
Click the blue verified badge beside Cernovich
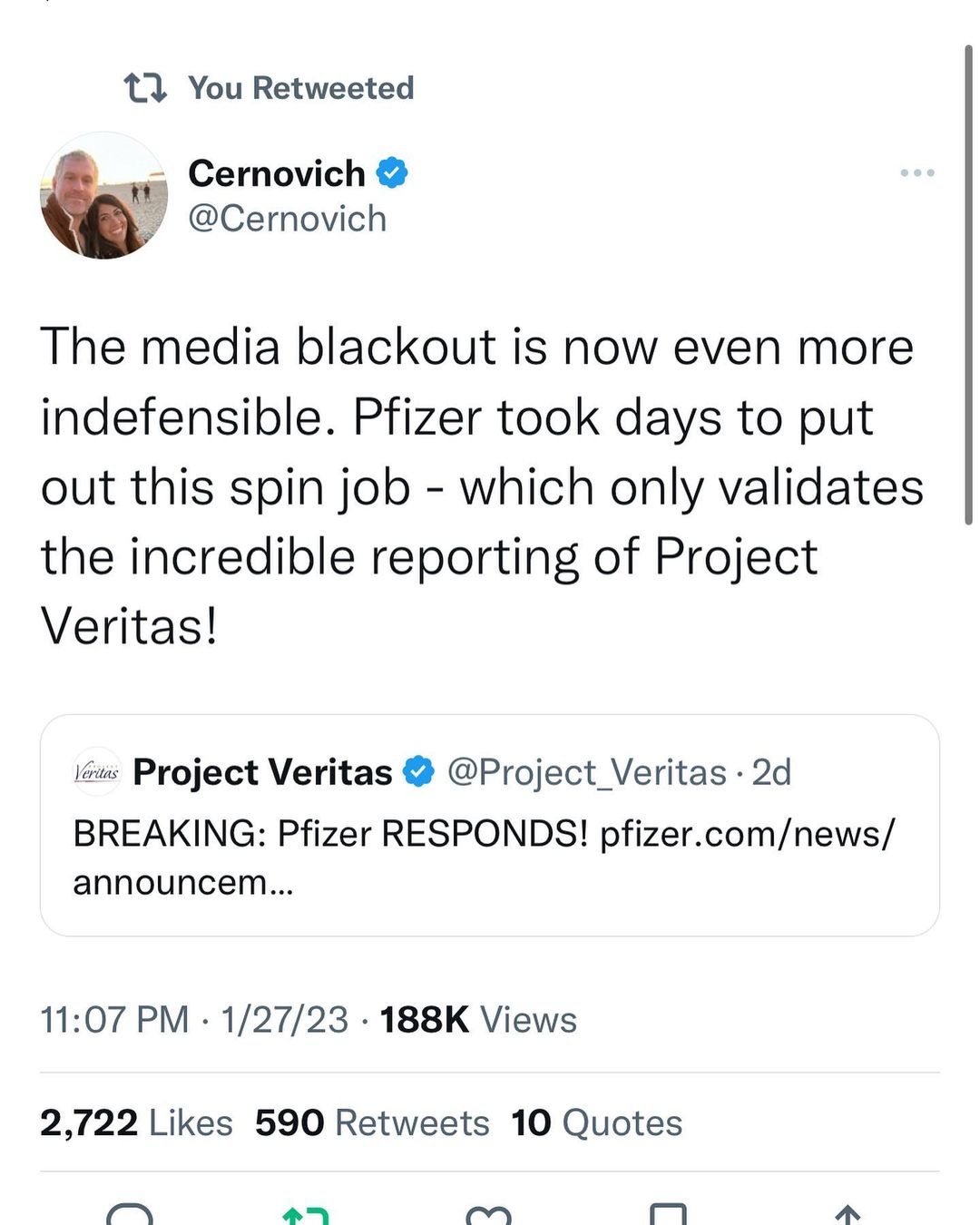coord(392,172)
